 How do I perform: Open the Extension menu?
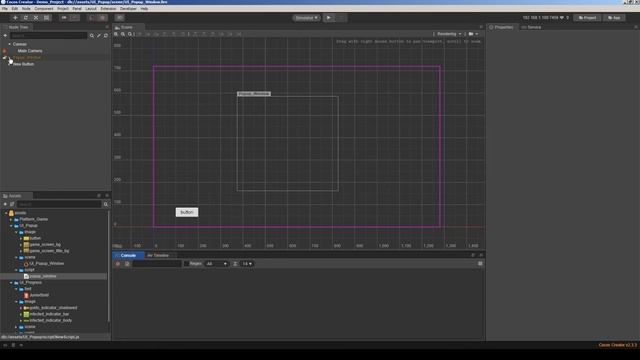[x=108, y=9]
